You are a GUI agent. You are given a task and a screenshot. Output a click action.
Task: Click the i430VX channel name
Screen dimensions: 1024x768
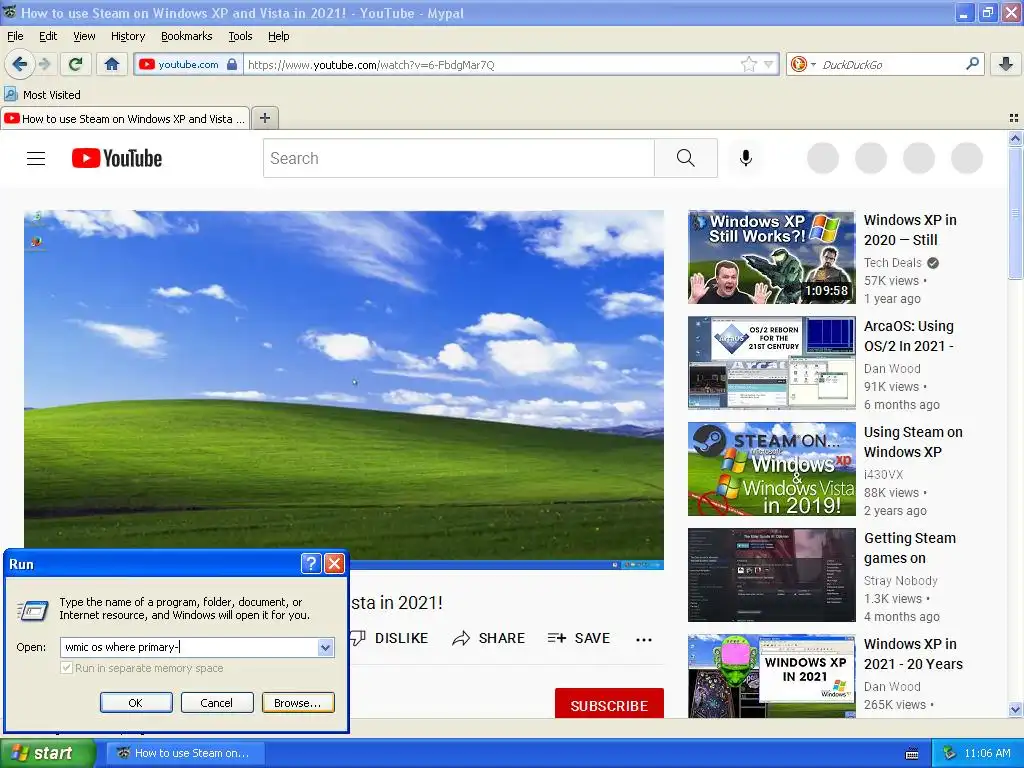883,475
